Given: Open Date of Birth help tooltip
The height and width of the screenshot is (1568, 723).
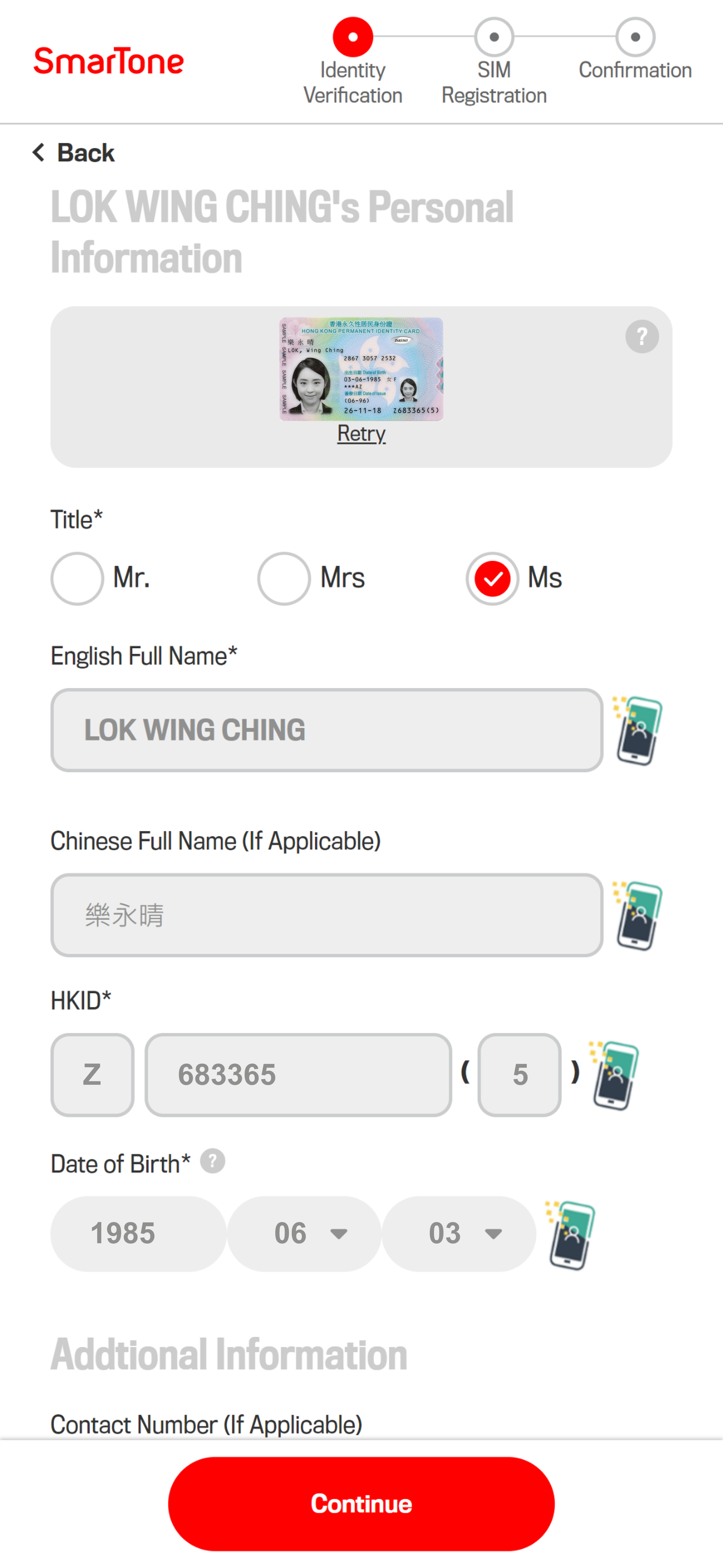Looking at the screenshot, I should (x=212, y=1161).
